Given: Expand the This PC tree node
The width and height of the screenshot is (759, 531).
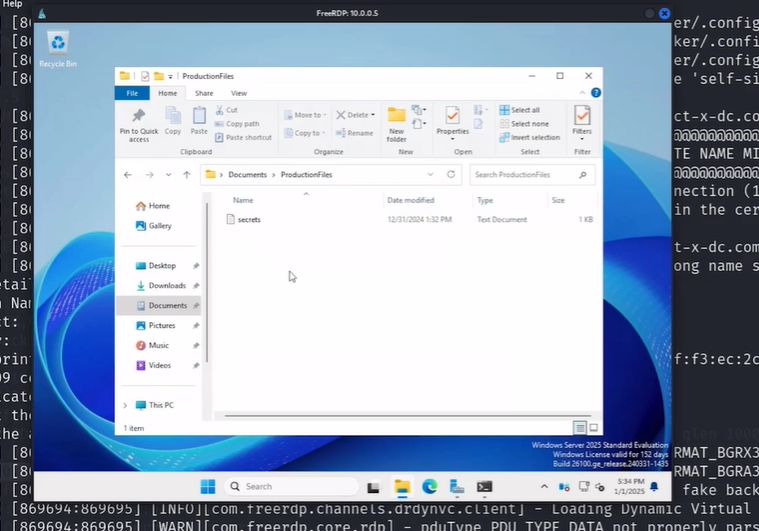Looking at the screenshot, I should click(125, 405).
